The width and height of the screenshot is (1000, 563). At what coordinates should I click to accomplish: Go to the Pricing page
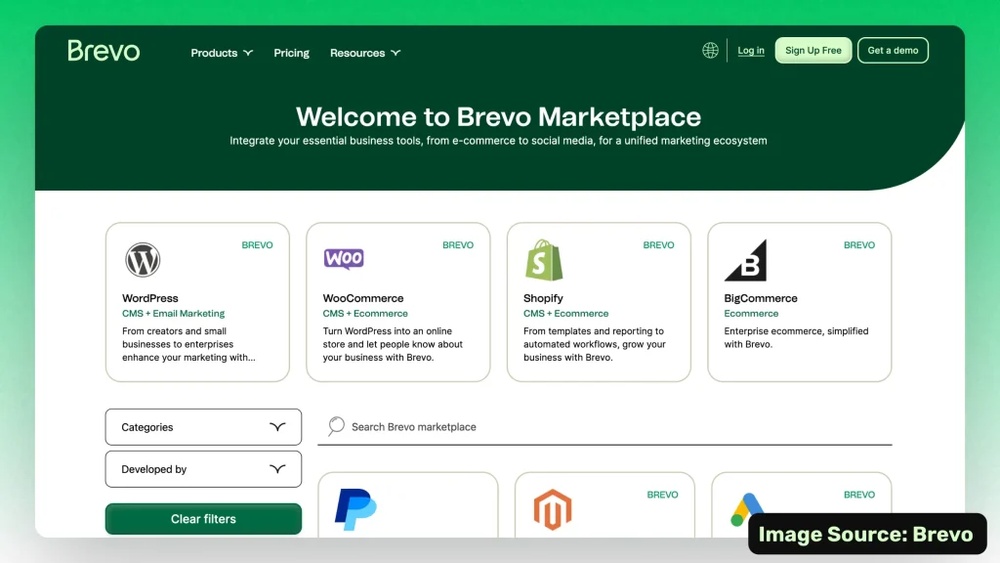pos(291,53)
